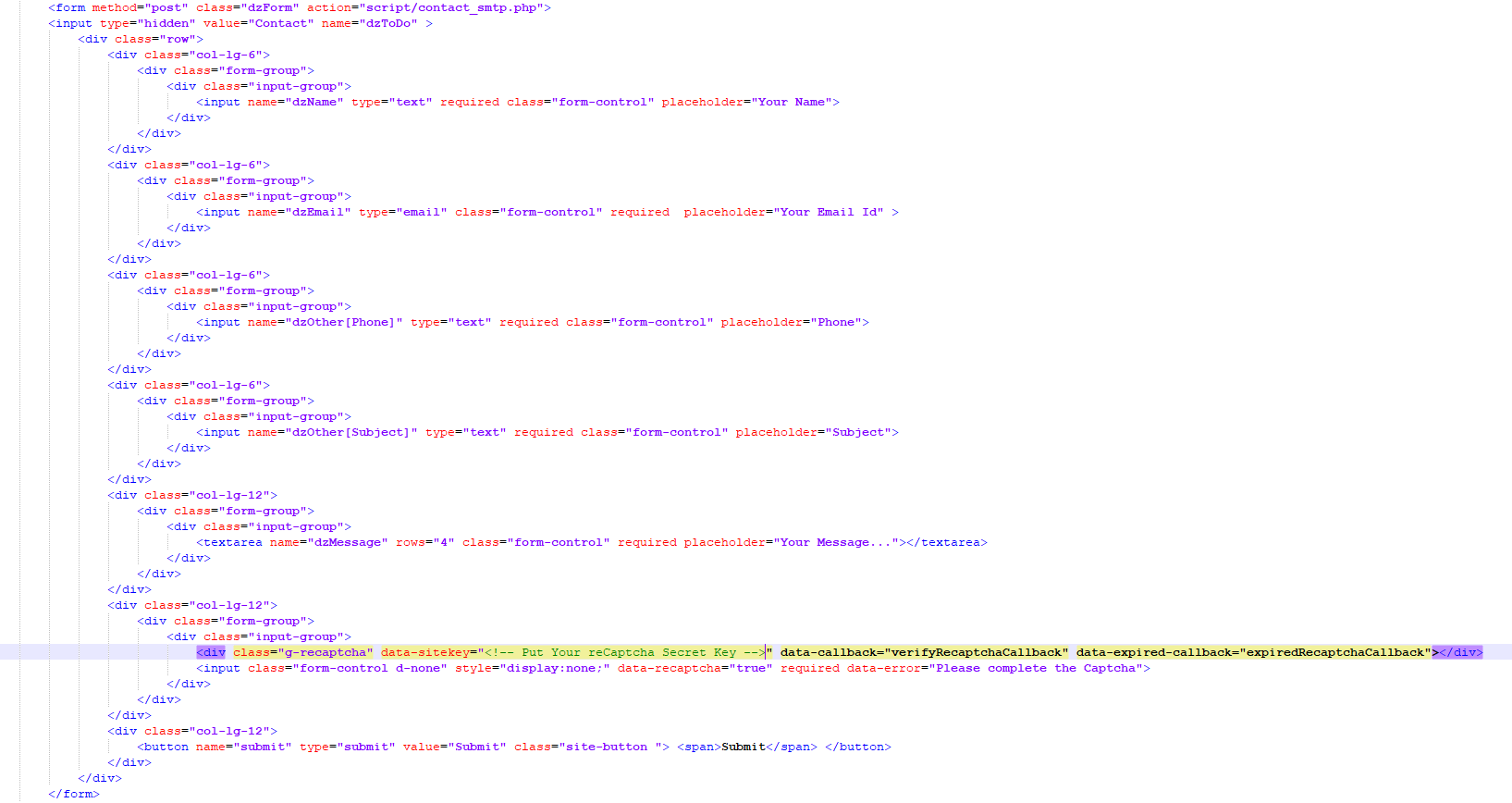
Task: Click the Submit text inside the span
Action: tap(744, 747)
